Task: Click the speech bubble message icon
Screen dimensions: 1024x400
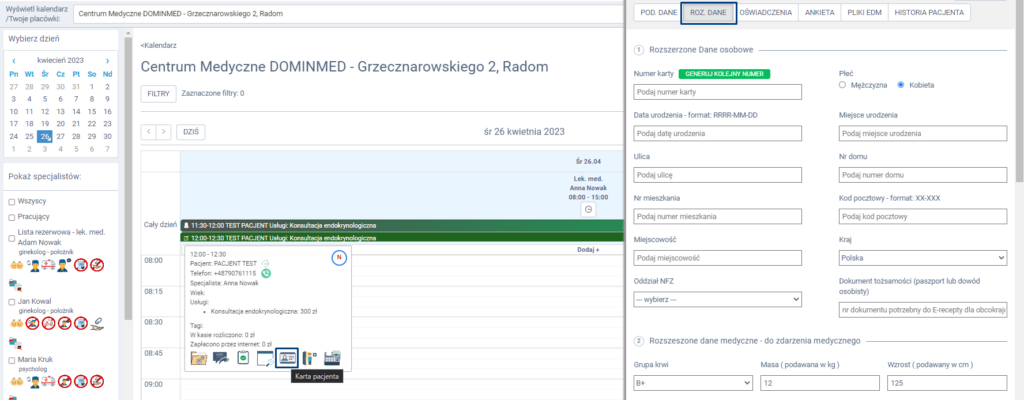Action: coord(220,357)
